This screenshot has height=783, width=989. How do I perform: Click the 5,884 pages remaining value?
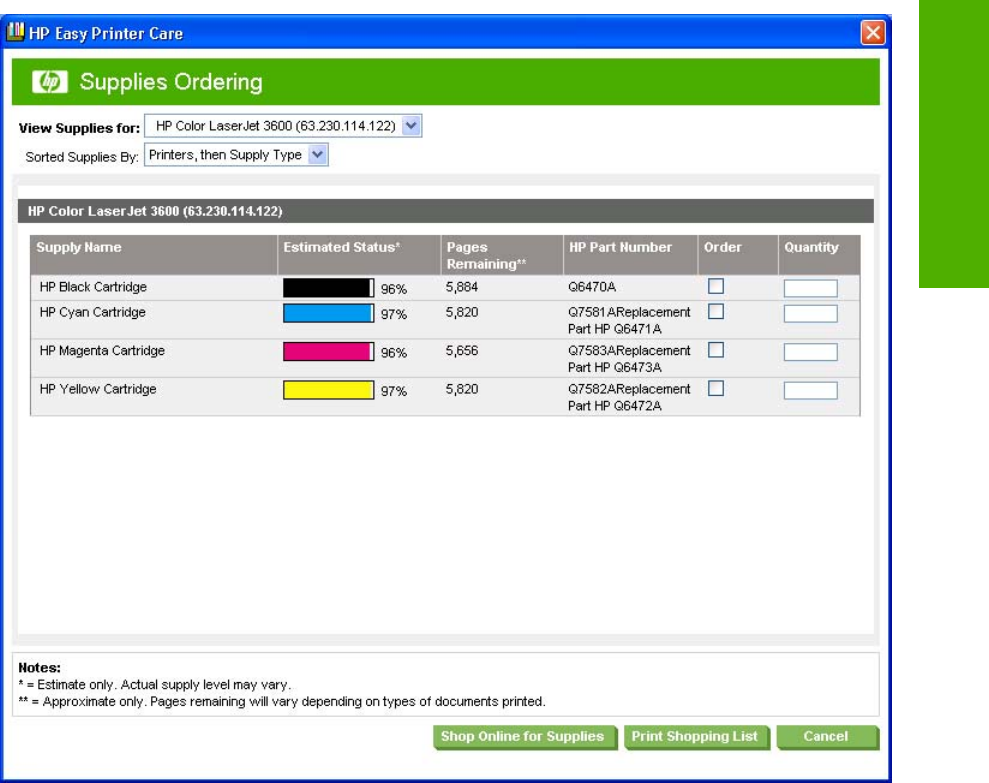coord(462,287)
